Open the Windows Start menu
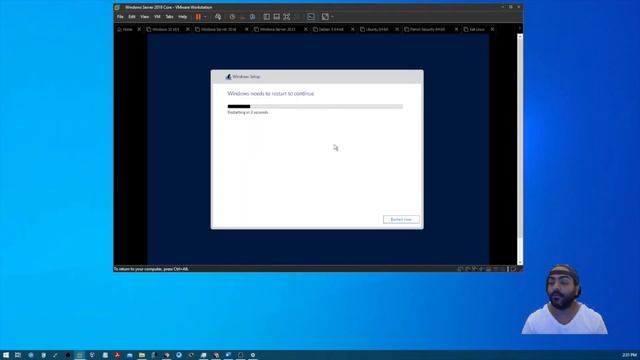This screenshot has height=360, width=640. (x=6, y=355)
